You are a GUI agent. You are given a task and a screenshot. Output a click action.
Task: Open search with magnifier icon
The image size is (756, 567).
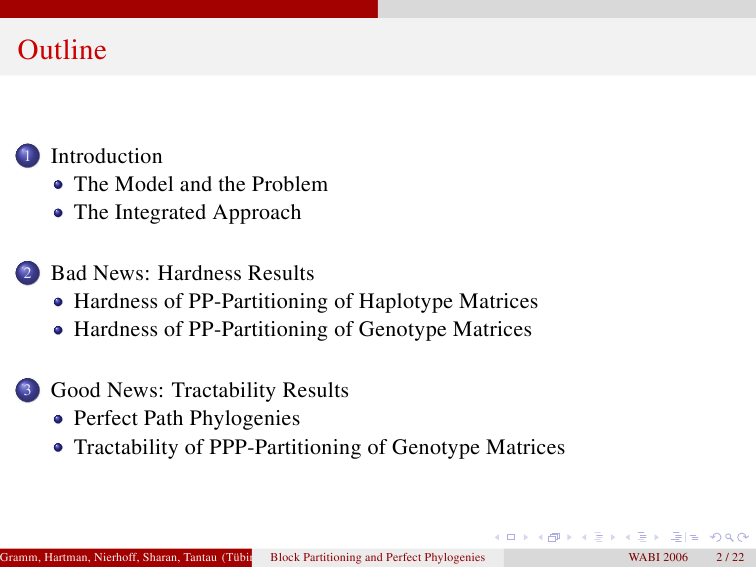point(729,538)
